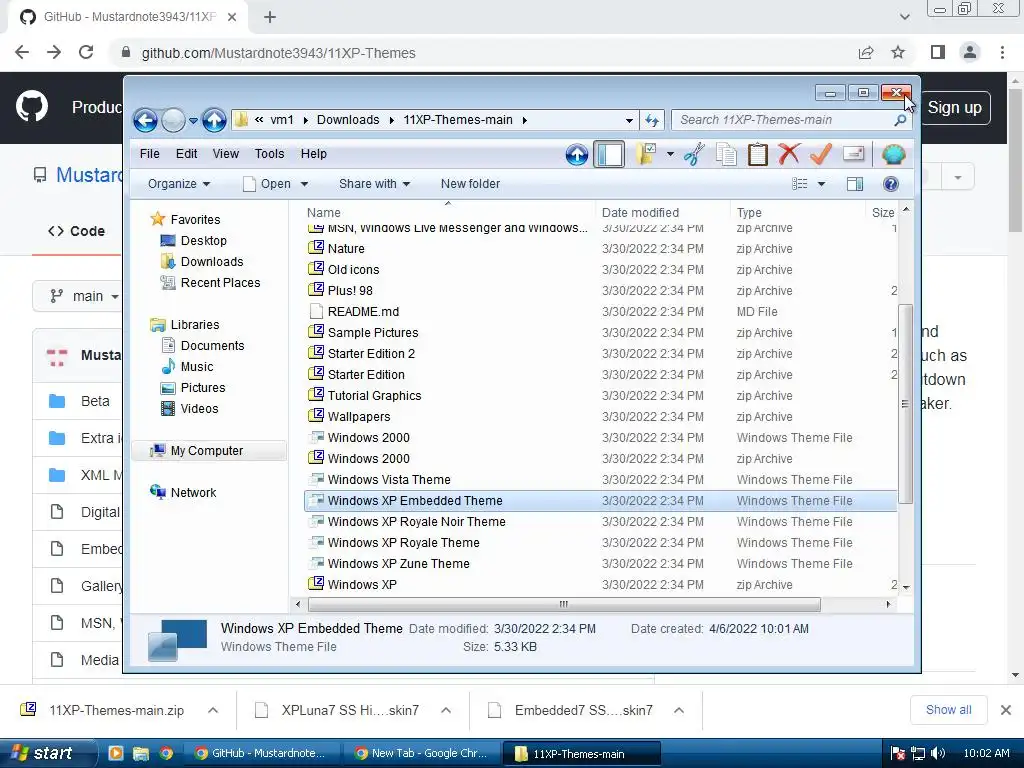Image resolution: width=1024 pixels, height=768 pixels.
Task: Click the address bar refresh icon
Action: click(x=652, y=120)
